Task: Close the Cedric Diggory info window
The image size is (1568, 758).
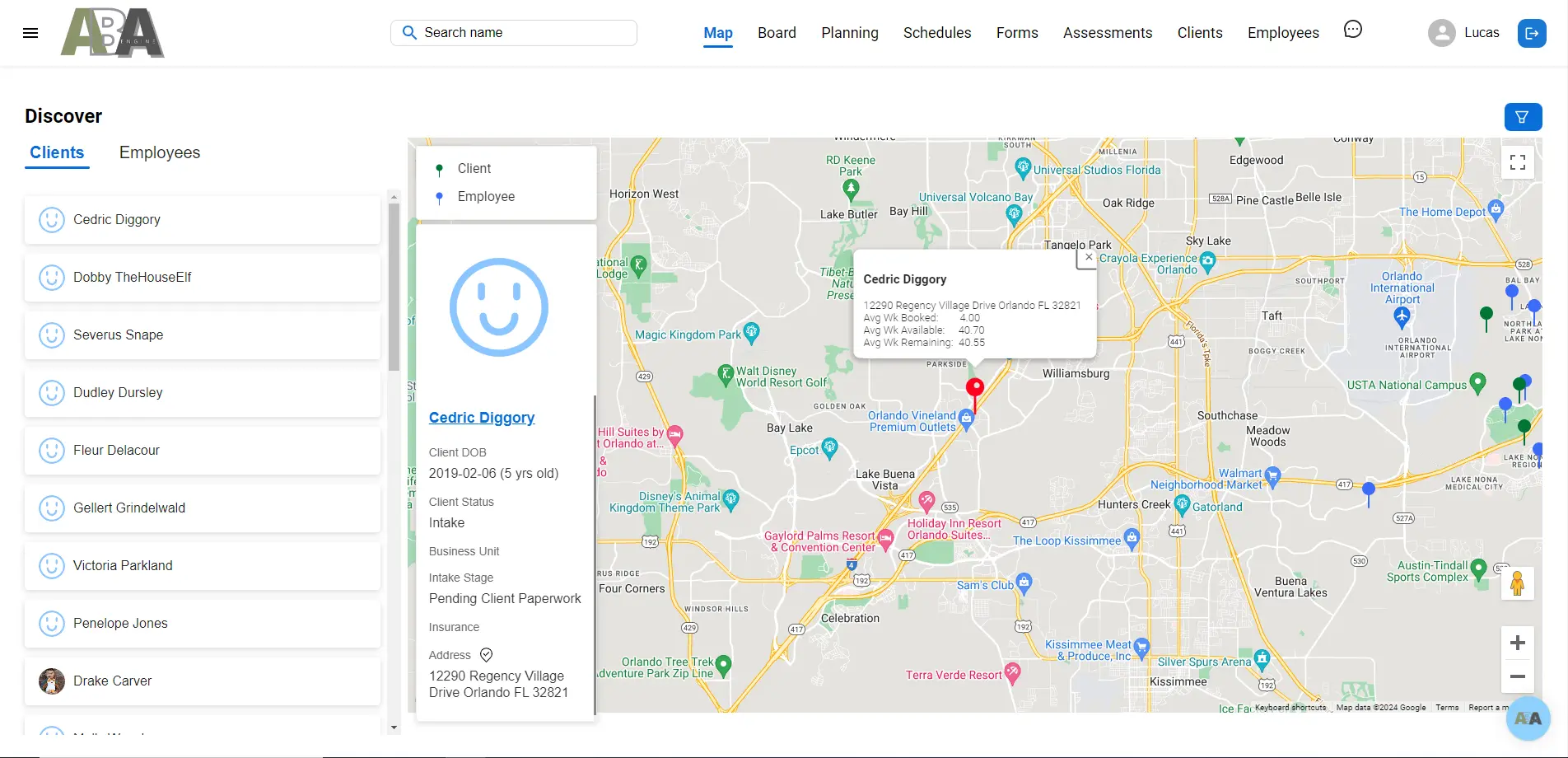Action: 1089,257
